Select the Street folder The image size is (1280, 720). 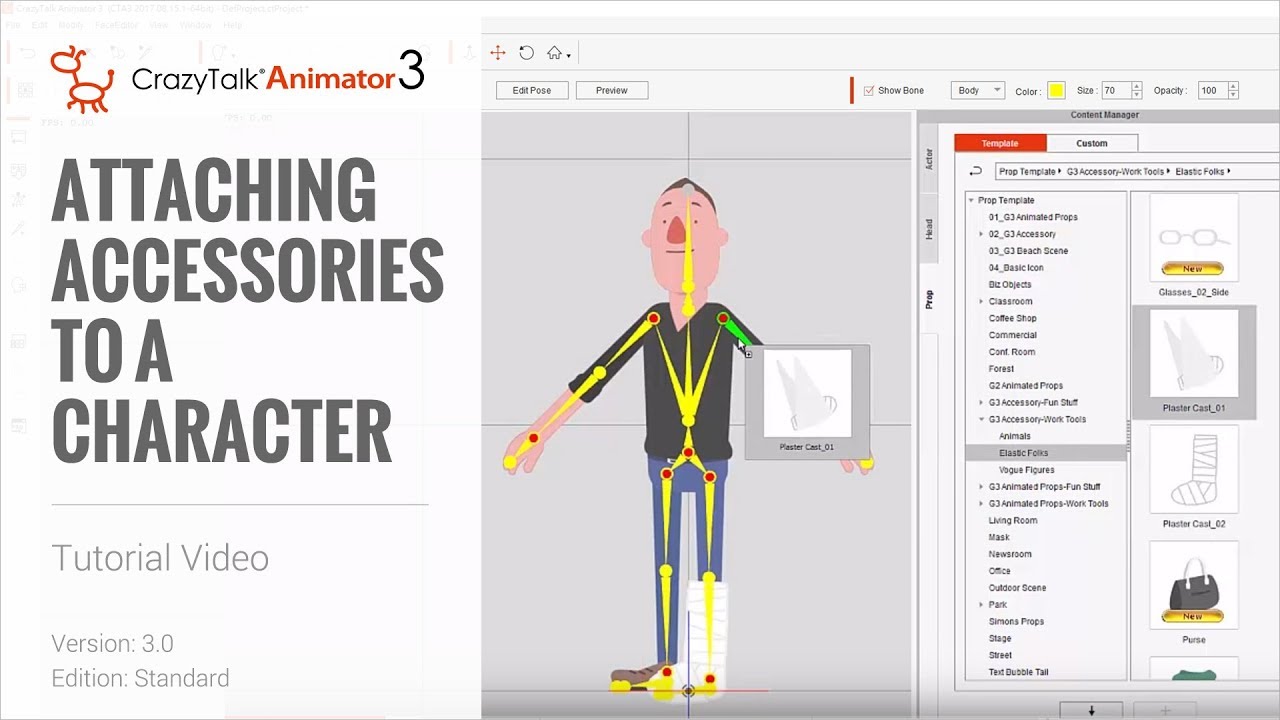pyautogui.click(x=1000, y=655)
